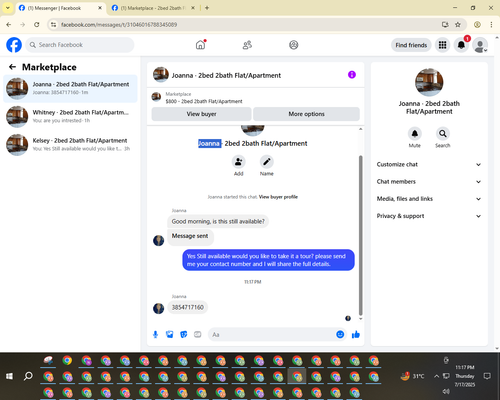Bookmark page with the star icon

(458, 24)
